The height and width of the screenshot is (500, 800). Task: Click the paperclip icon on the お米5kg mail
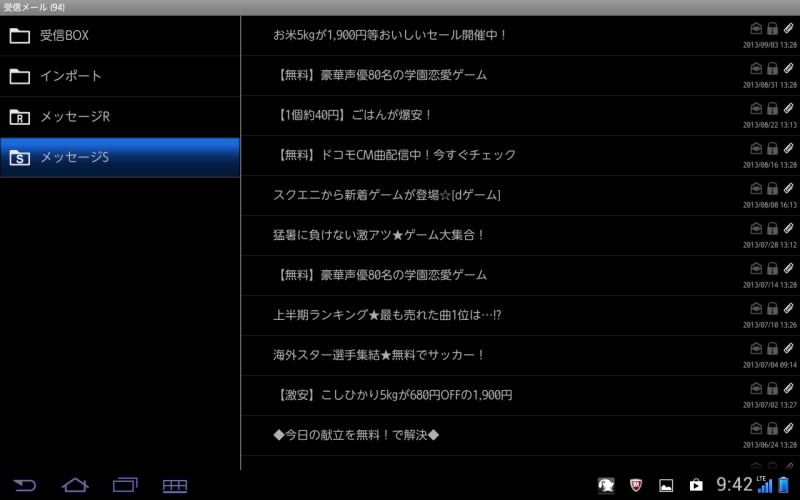[788, 28]
